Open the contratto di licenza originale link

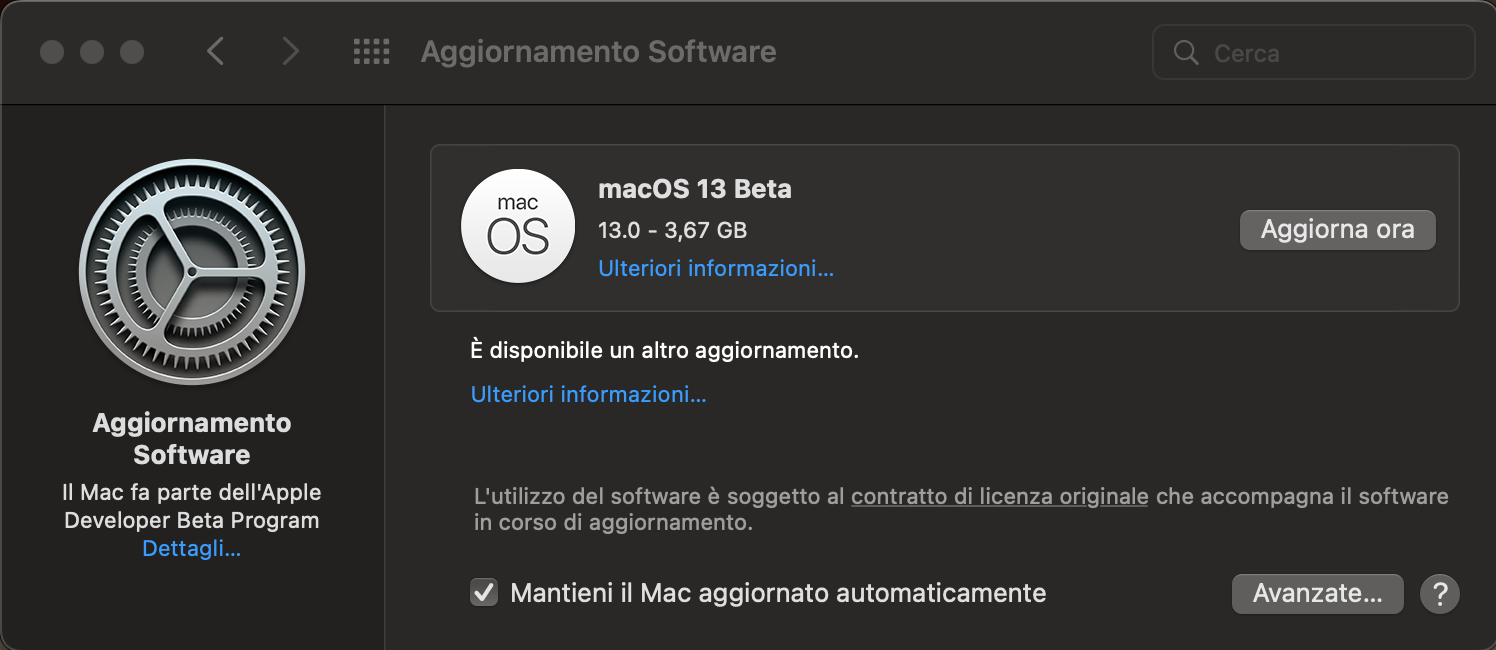[999, 496]
